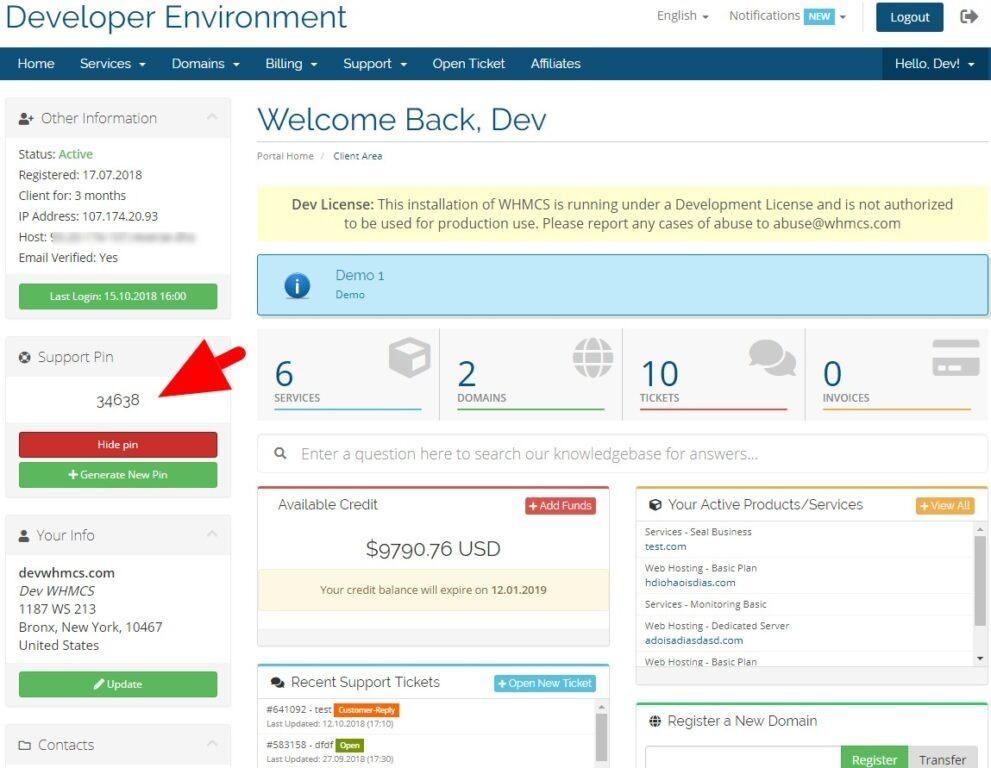The image size is (991, 768).
Task: Click the Update button under Your Info
Action: click(x=118, y=685)
